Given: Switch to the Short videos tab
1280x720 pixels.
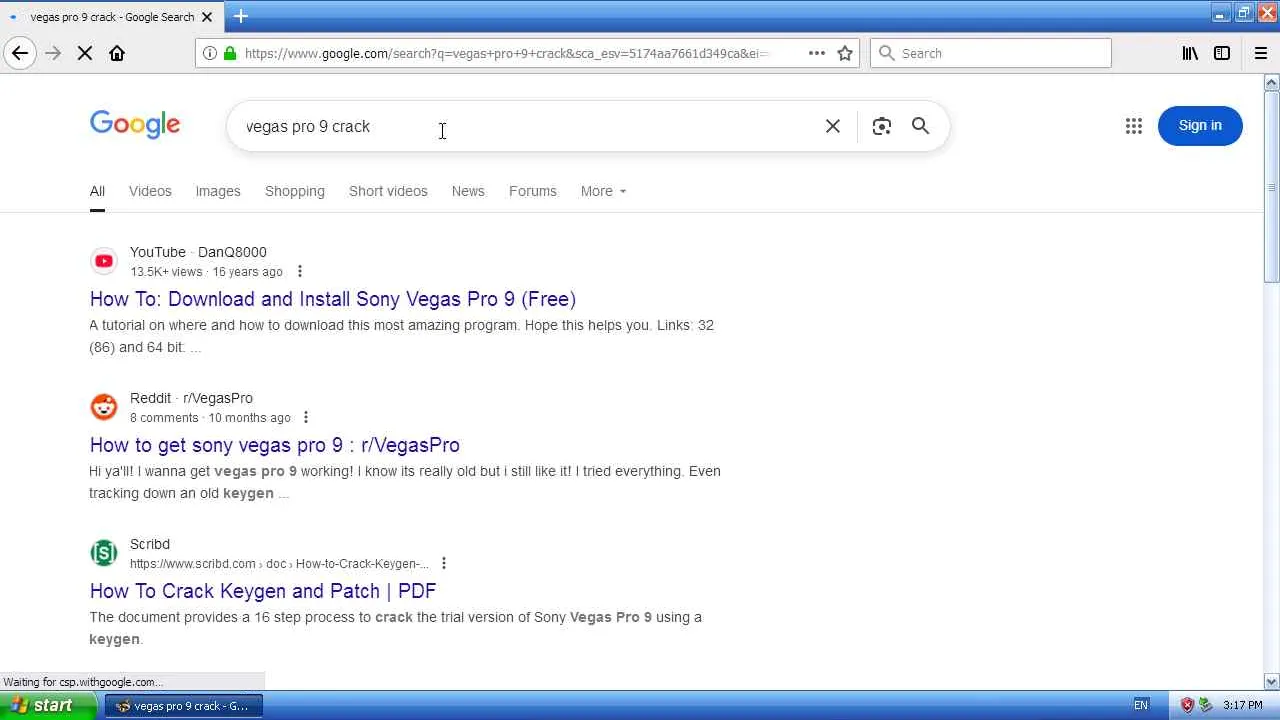Looking at the screenshot, I should [388, 191].
